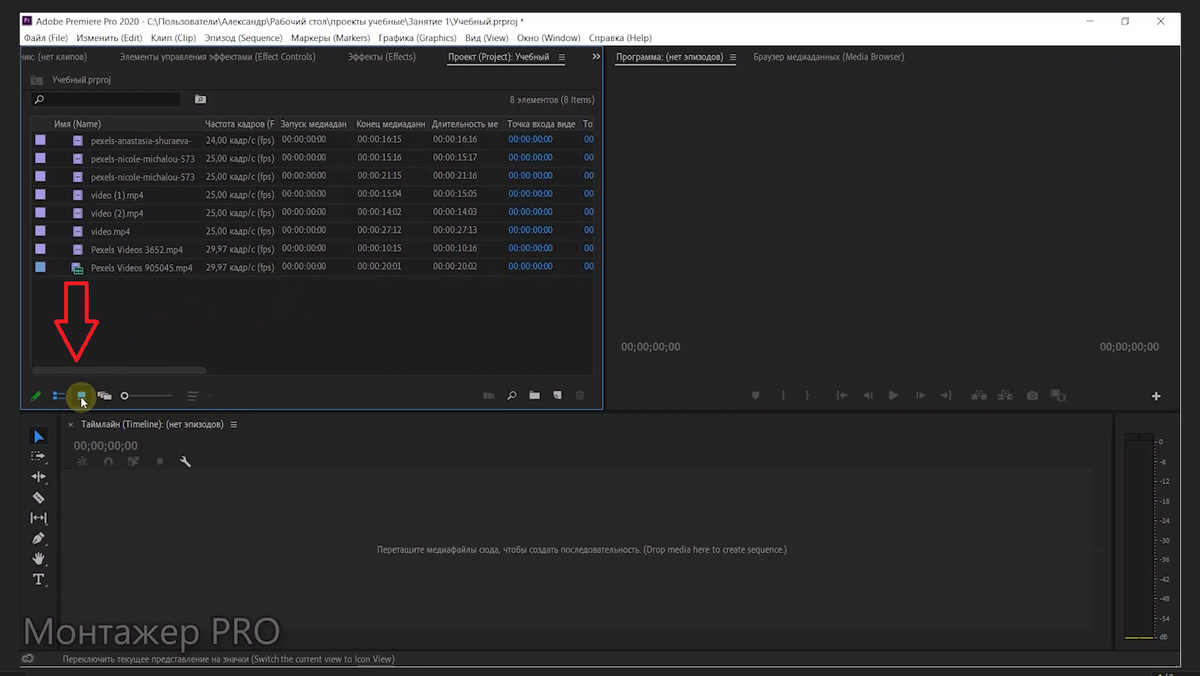Open the Program monitor panel menu

point(733,58)
